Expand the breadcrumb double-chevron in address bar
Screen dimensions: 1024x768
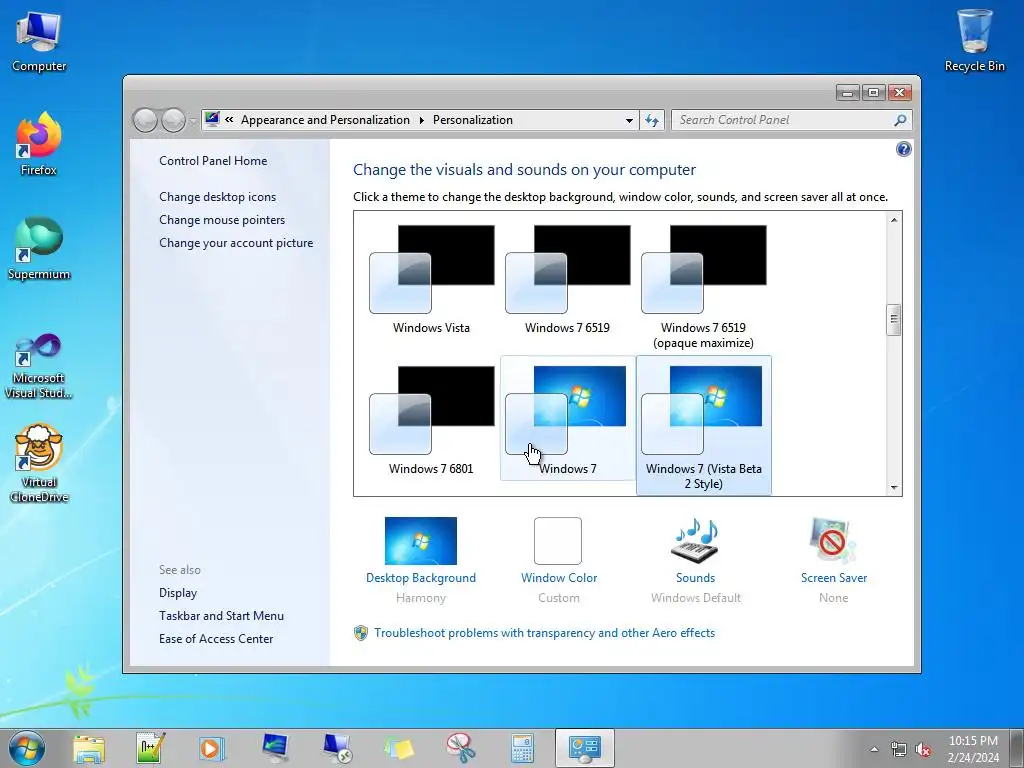pyautogui.click(x=229, y=120)
